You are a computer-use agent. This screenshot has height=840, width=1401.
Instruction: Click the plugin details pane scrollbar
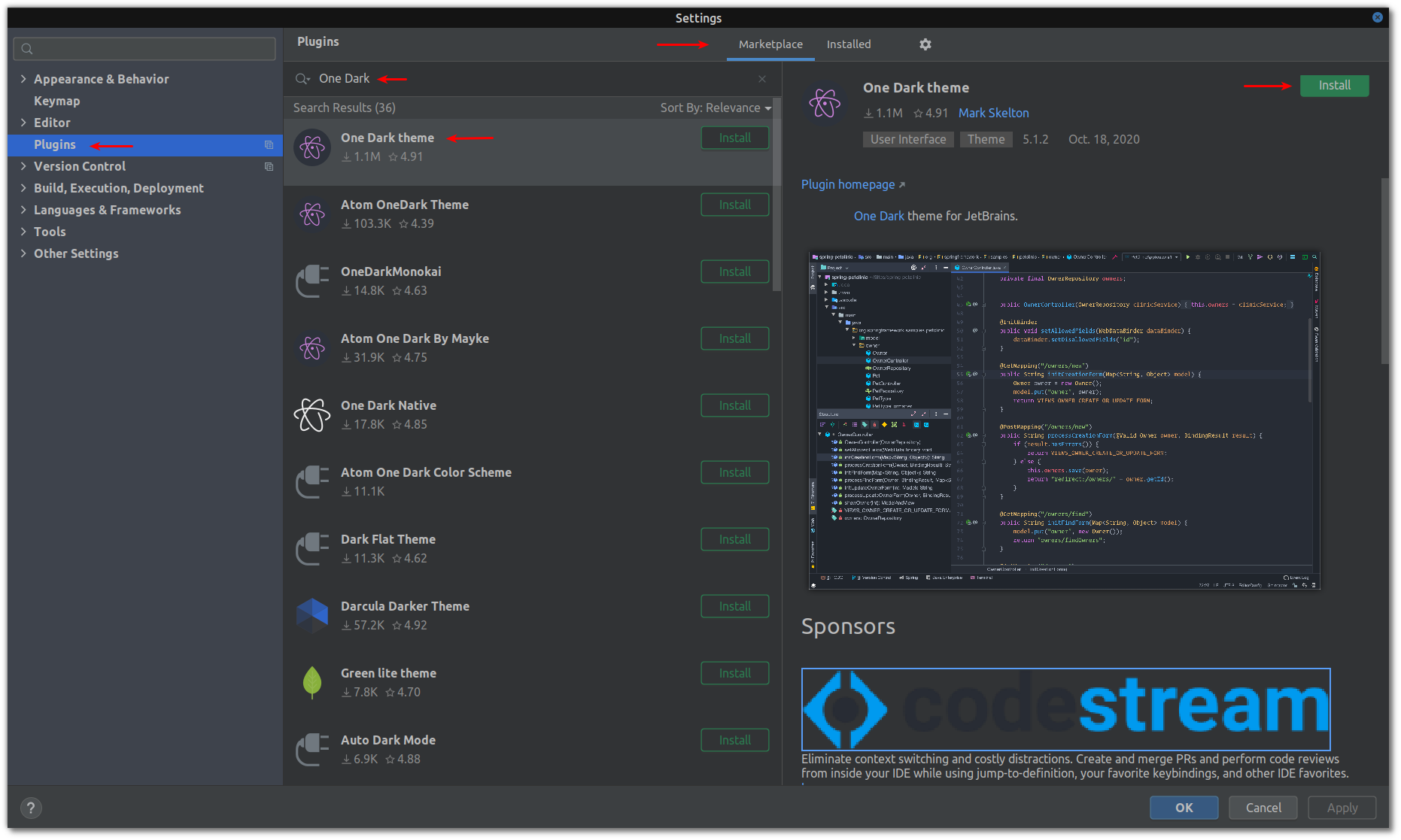1384,271
